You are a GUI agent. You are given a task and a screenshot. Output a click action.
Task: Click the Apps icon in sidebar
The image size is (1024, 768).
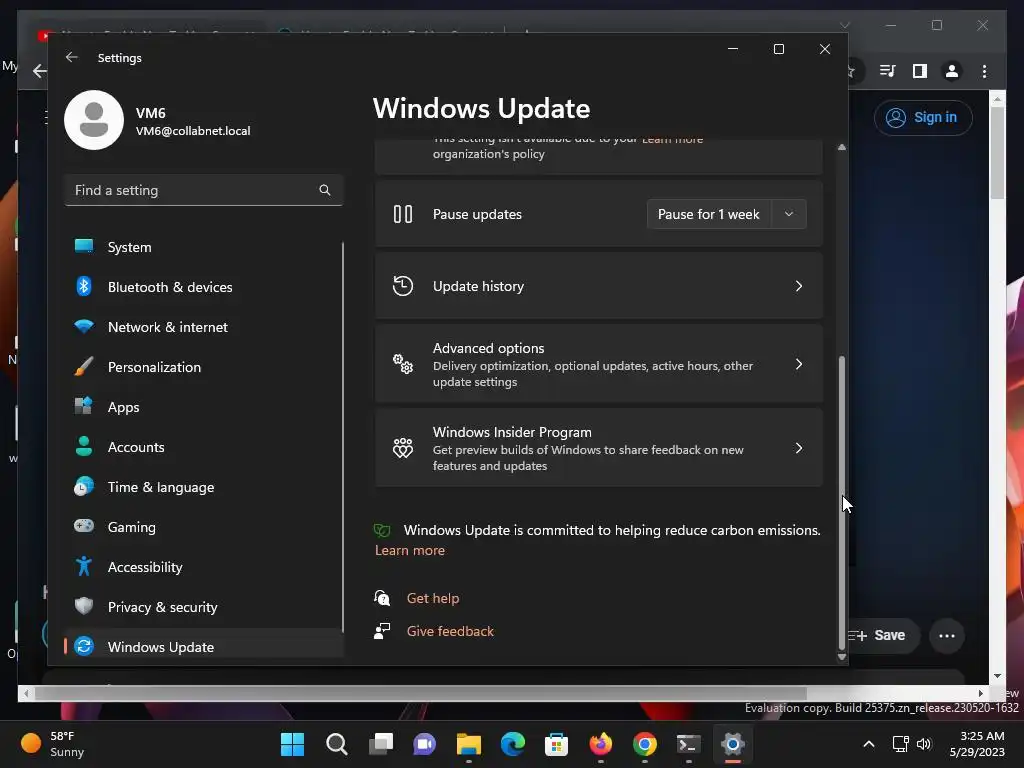click(84, 406)
